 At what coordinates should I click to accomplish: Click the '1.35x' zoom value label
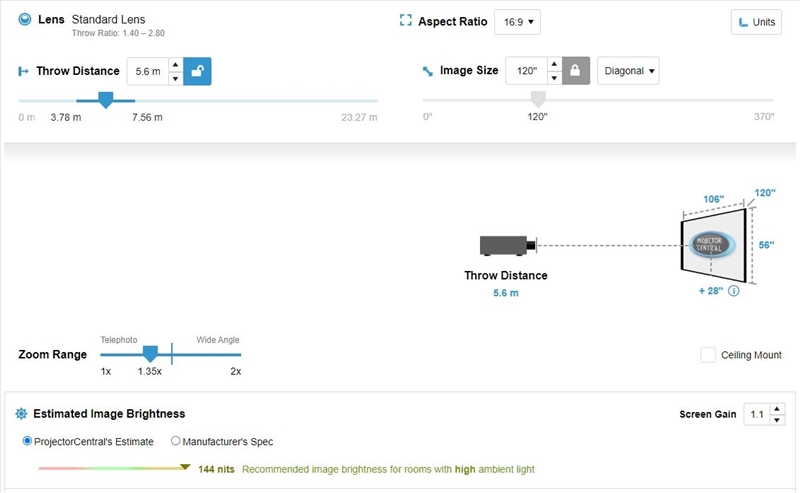[x=149, y=371]
